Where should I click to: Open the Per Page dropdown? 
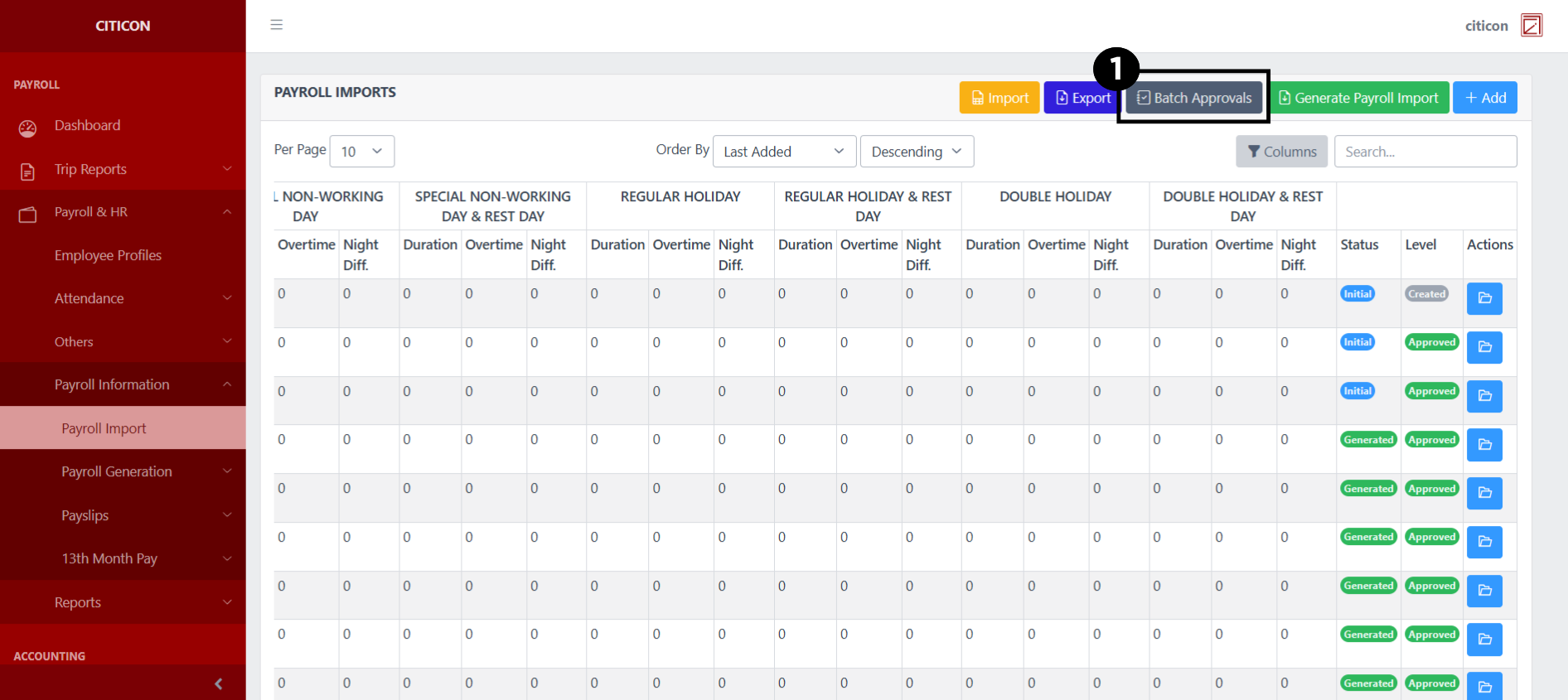[x=361, y=152]
